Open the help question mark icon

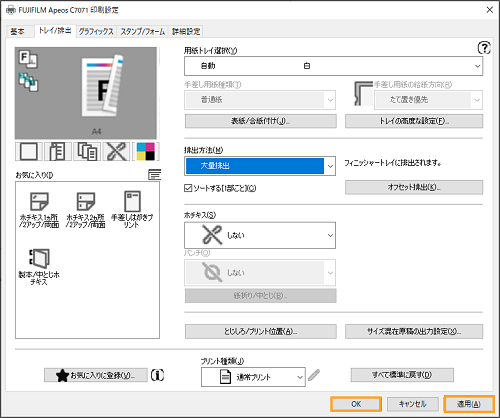tap(484, 48)
